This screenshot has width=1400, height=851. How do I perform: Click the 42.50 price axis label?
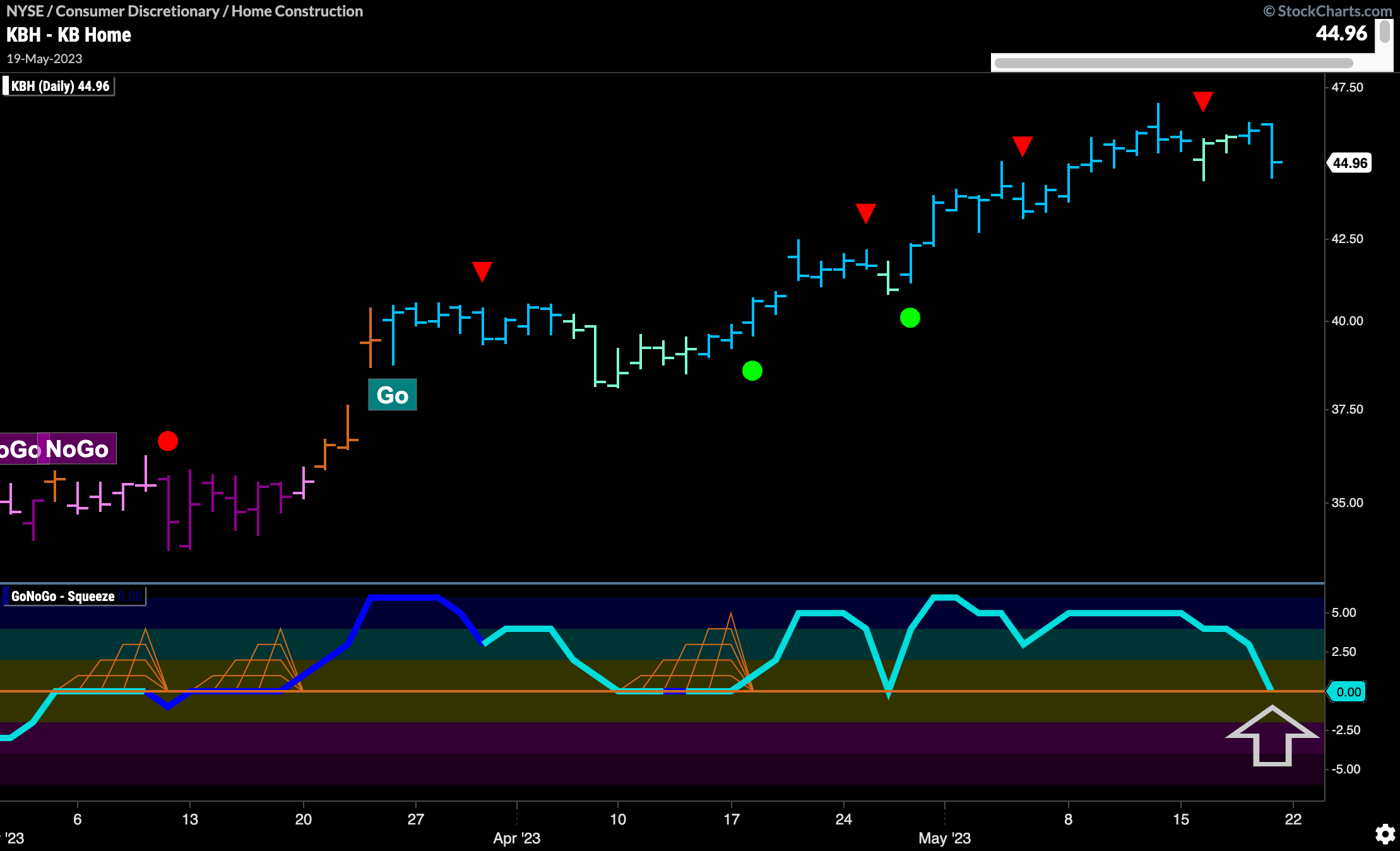[1348, 239]
